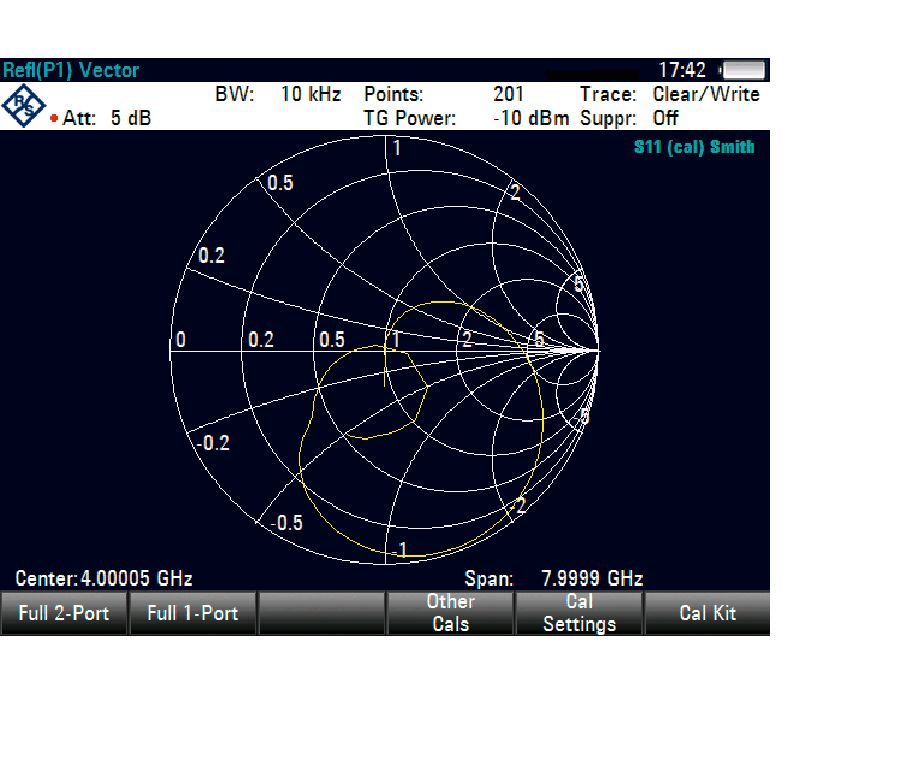Click the Rohde & Schwarz logo icon

click(24, 106)
